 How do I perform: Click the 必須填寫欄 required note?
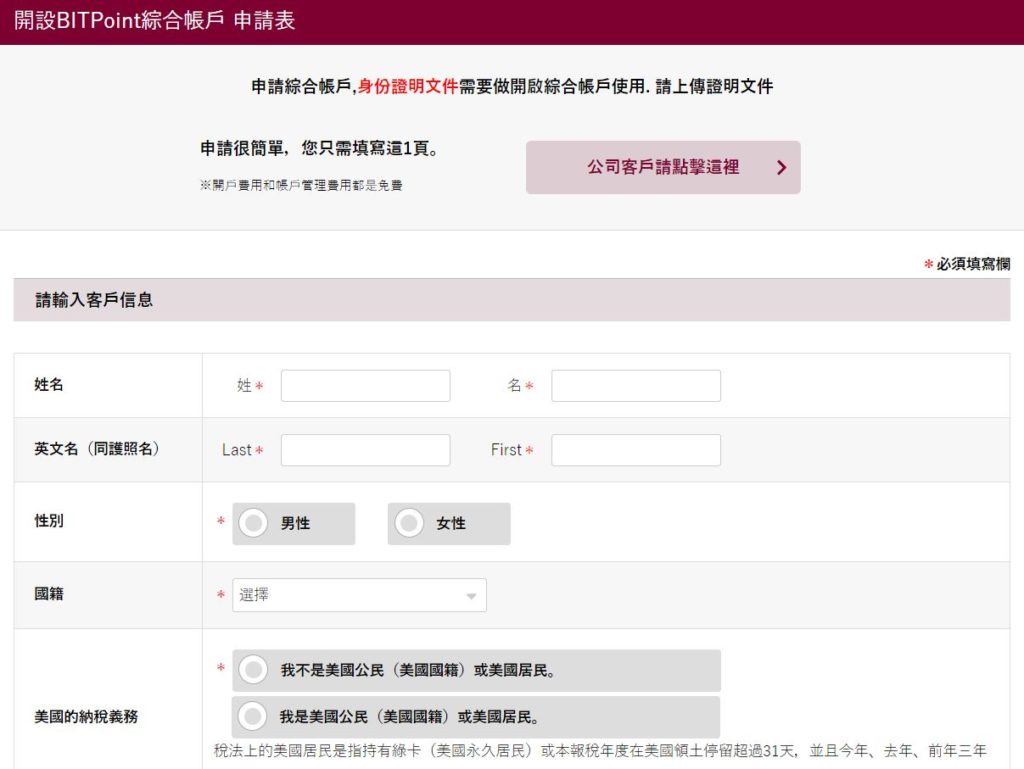967,264
